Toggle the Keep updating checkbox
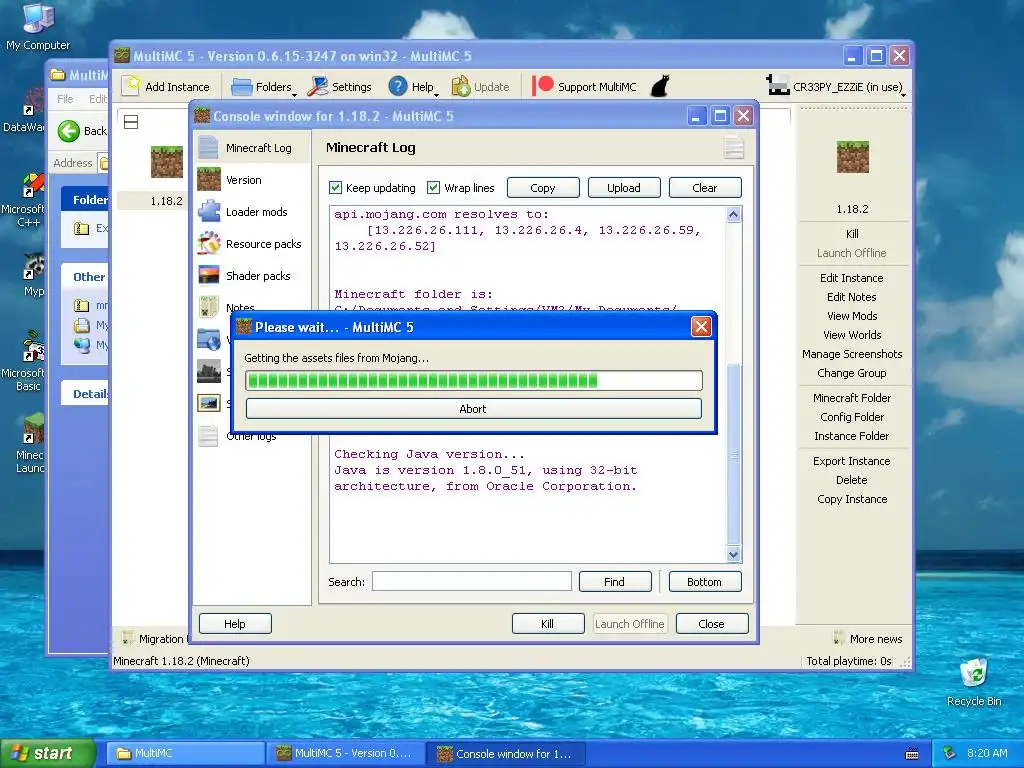This screenshot has width=1024, height=768. (336, 188)
